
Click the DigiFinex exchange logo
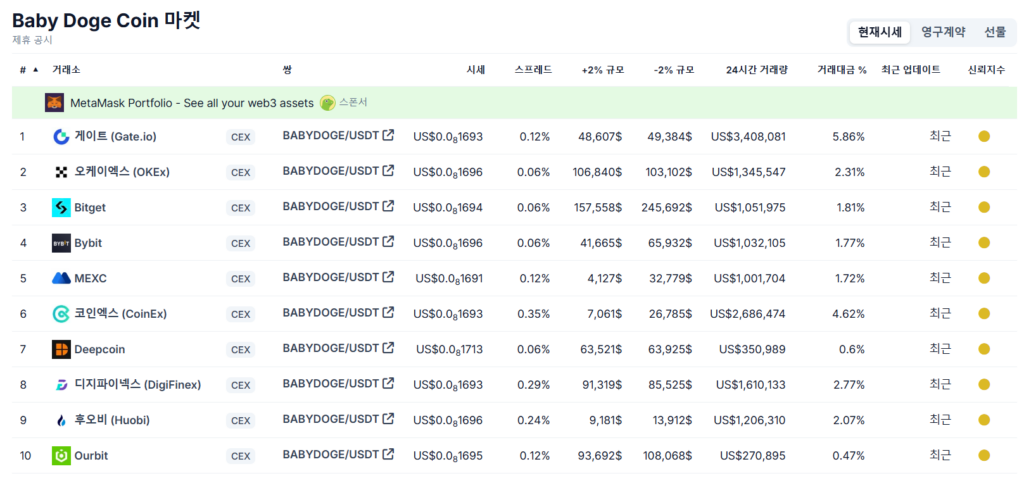61,384
